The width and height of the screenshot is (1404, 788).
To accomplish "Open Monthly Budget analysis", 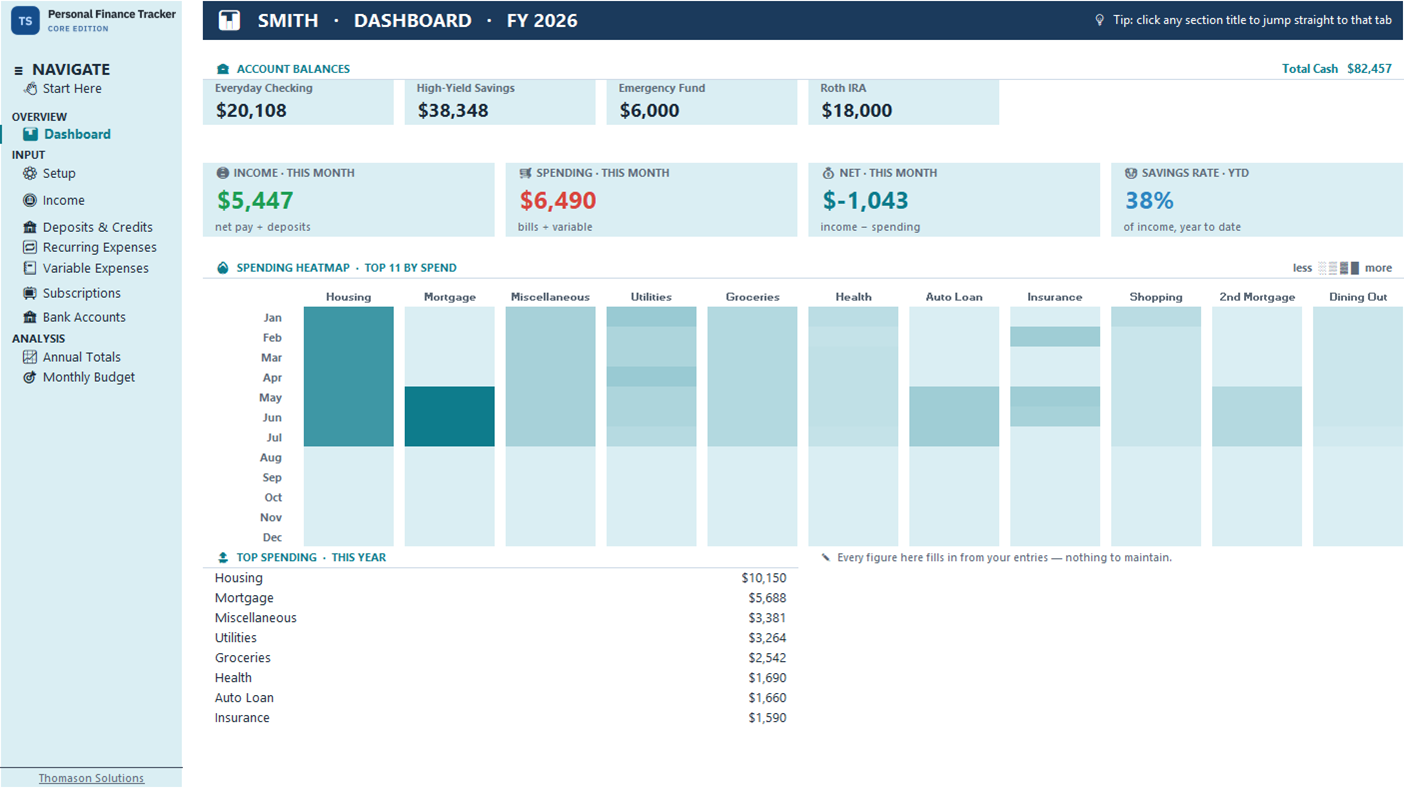I will tap(89, 377).
